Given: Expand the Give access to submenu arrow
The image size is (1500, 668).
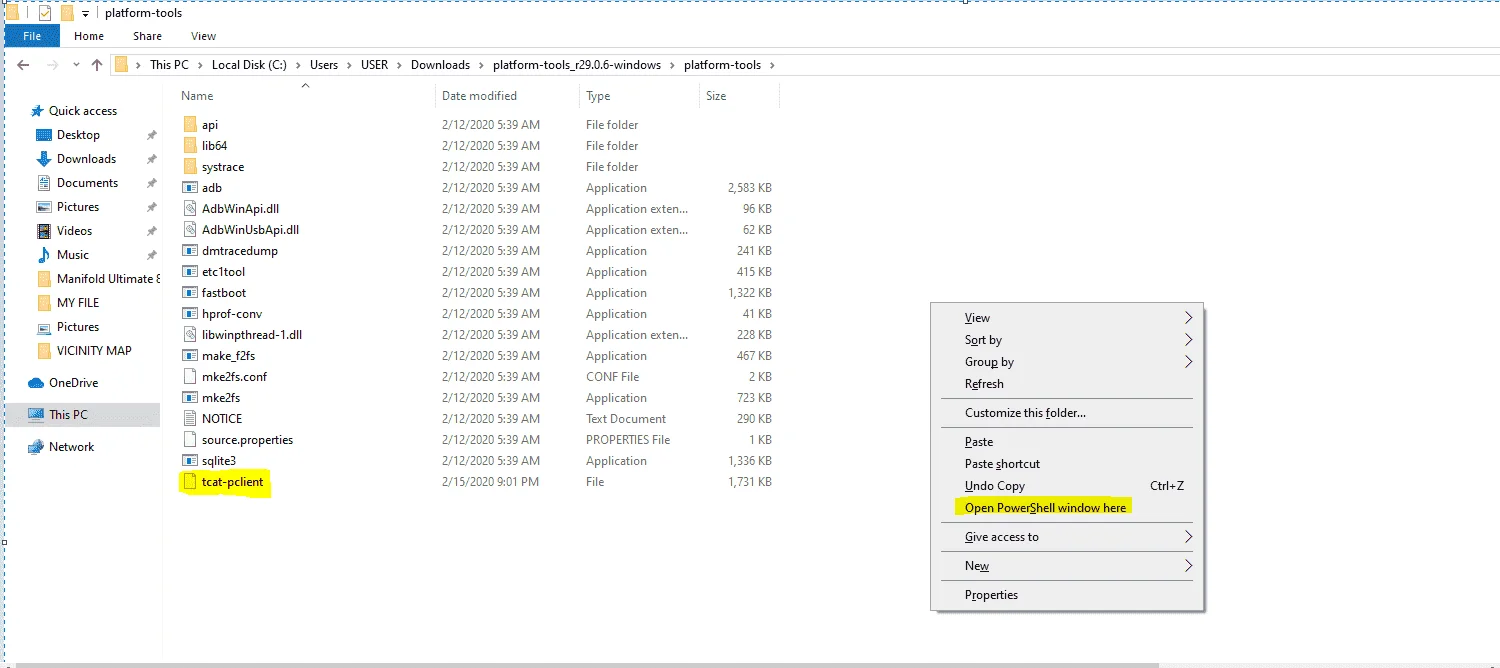Looking at the screenshot, I should 1188,537.
